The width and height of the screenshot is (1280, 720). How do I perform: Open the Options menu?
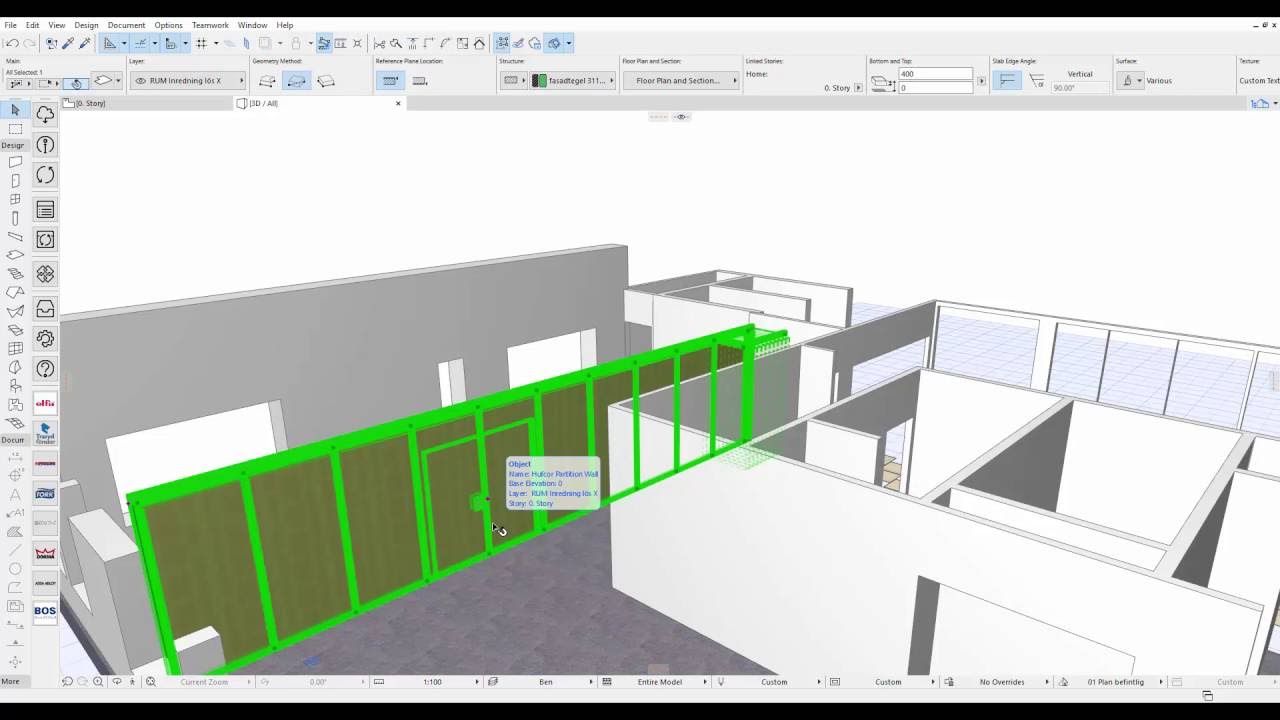click(168, 25)
